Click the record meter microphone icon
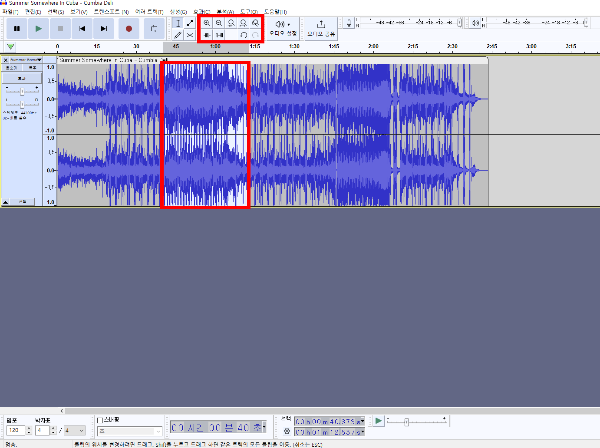600x448 pixels. [349, 23]
